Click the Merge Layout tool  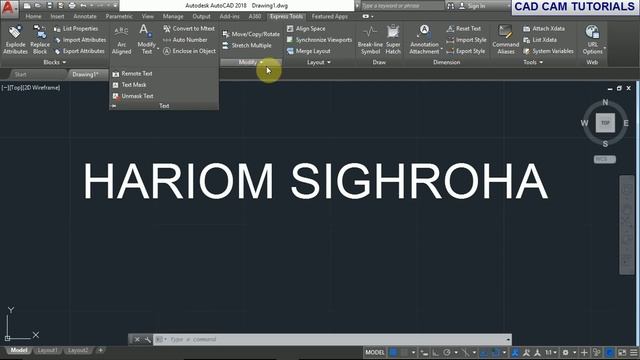309,51
